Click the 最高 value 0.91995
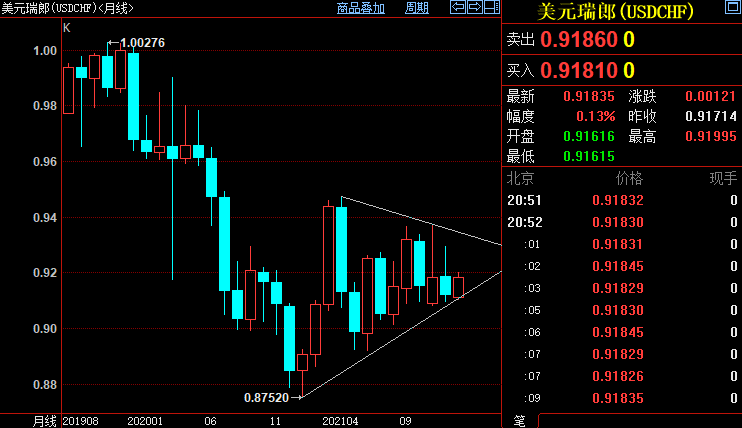742x428 pixels. click(x=710, y=136)
